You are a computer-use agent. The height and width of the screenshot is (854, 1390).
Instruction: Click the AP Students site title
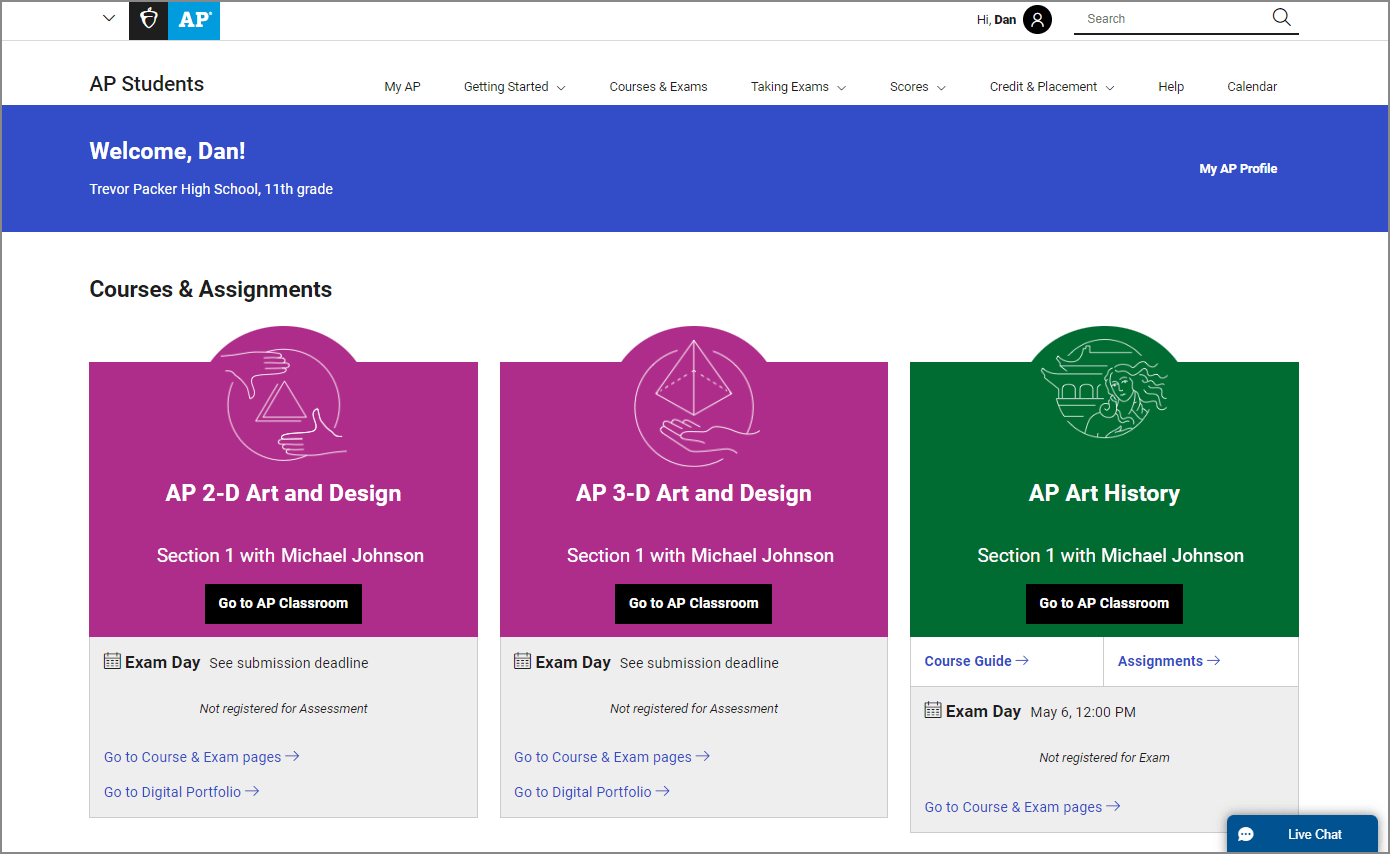(x=147, y=84)
